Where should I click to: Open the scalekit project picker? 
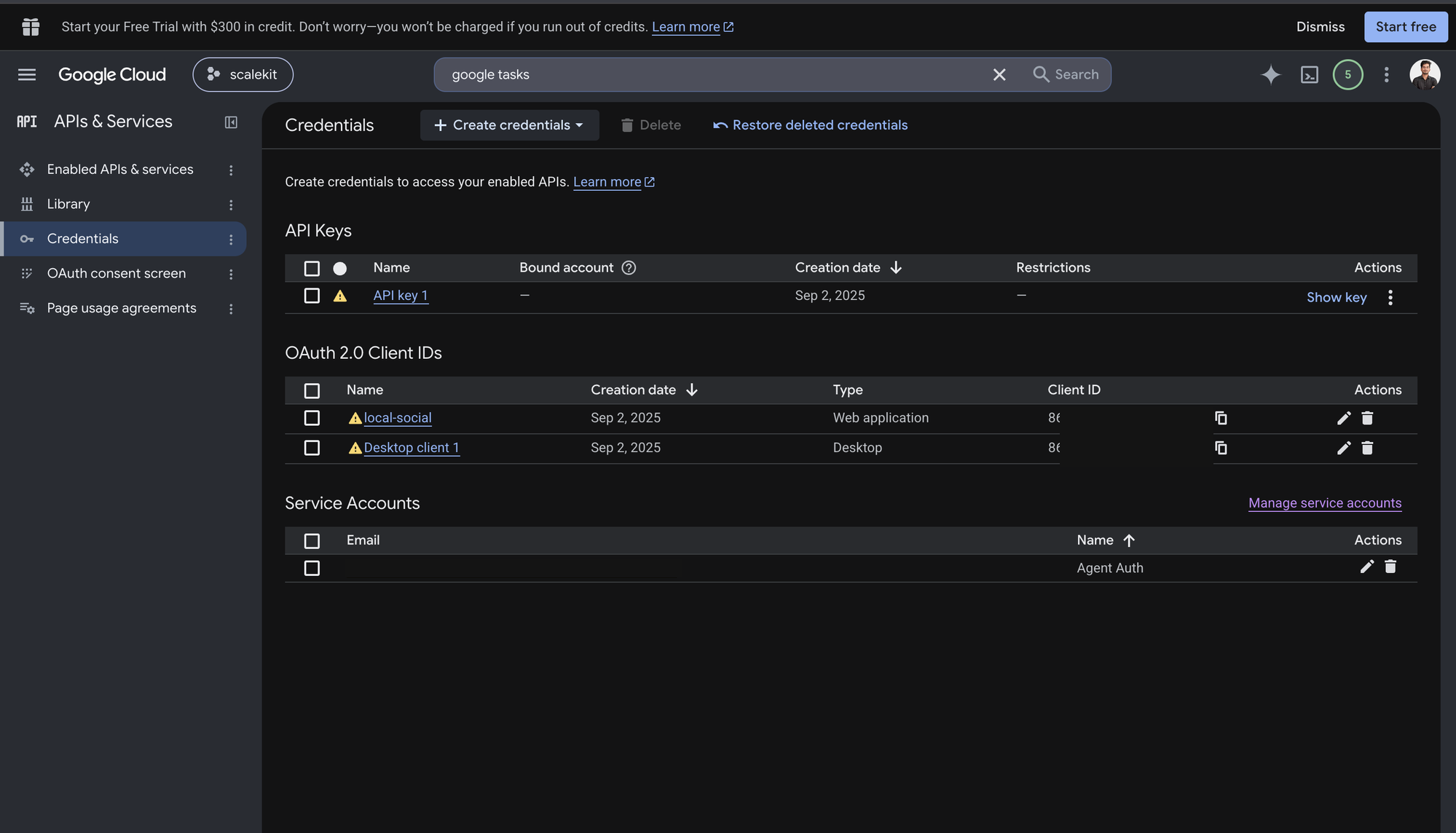pos(243,74)
